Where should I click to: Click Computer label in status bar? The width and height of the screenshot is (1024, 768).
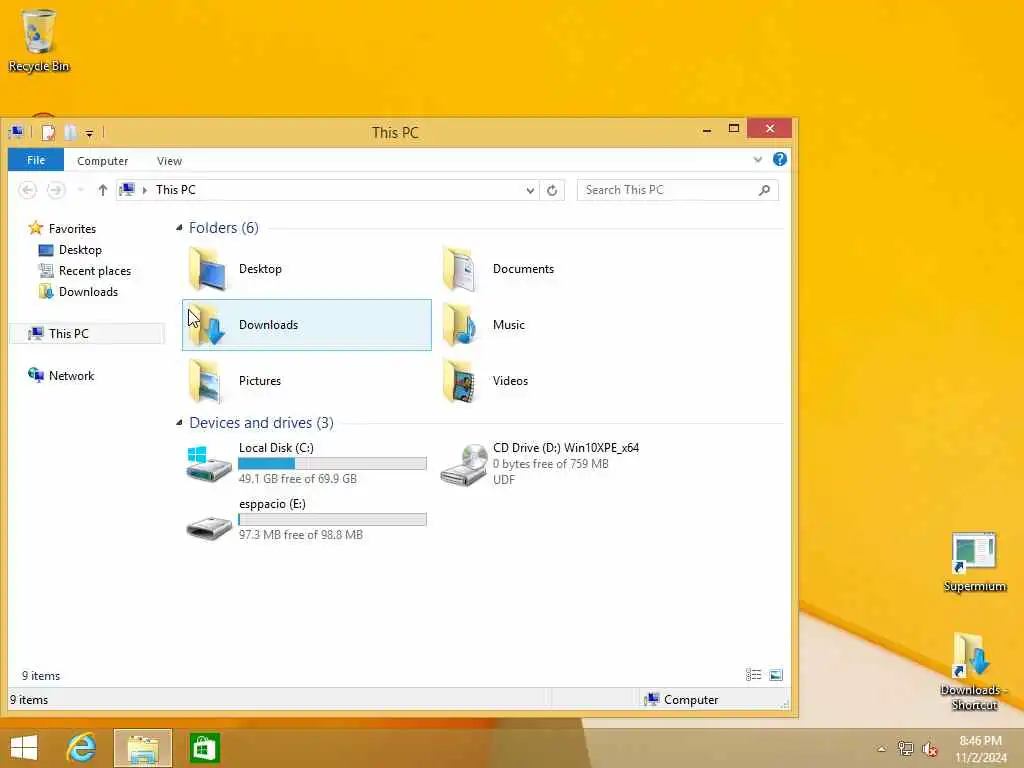(691, 700)
